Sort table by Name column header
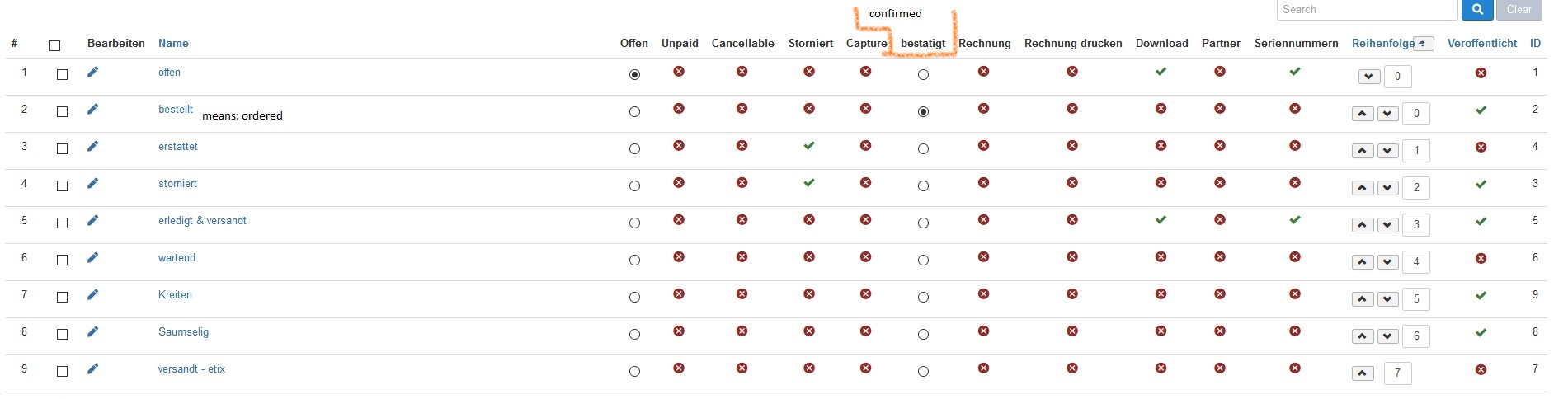Screen dimensions: 1568x399 point(173,43)
